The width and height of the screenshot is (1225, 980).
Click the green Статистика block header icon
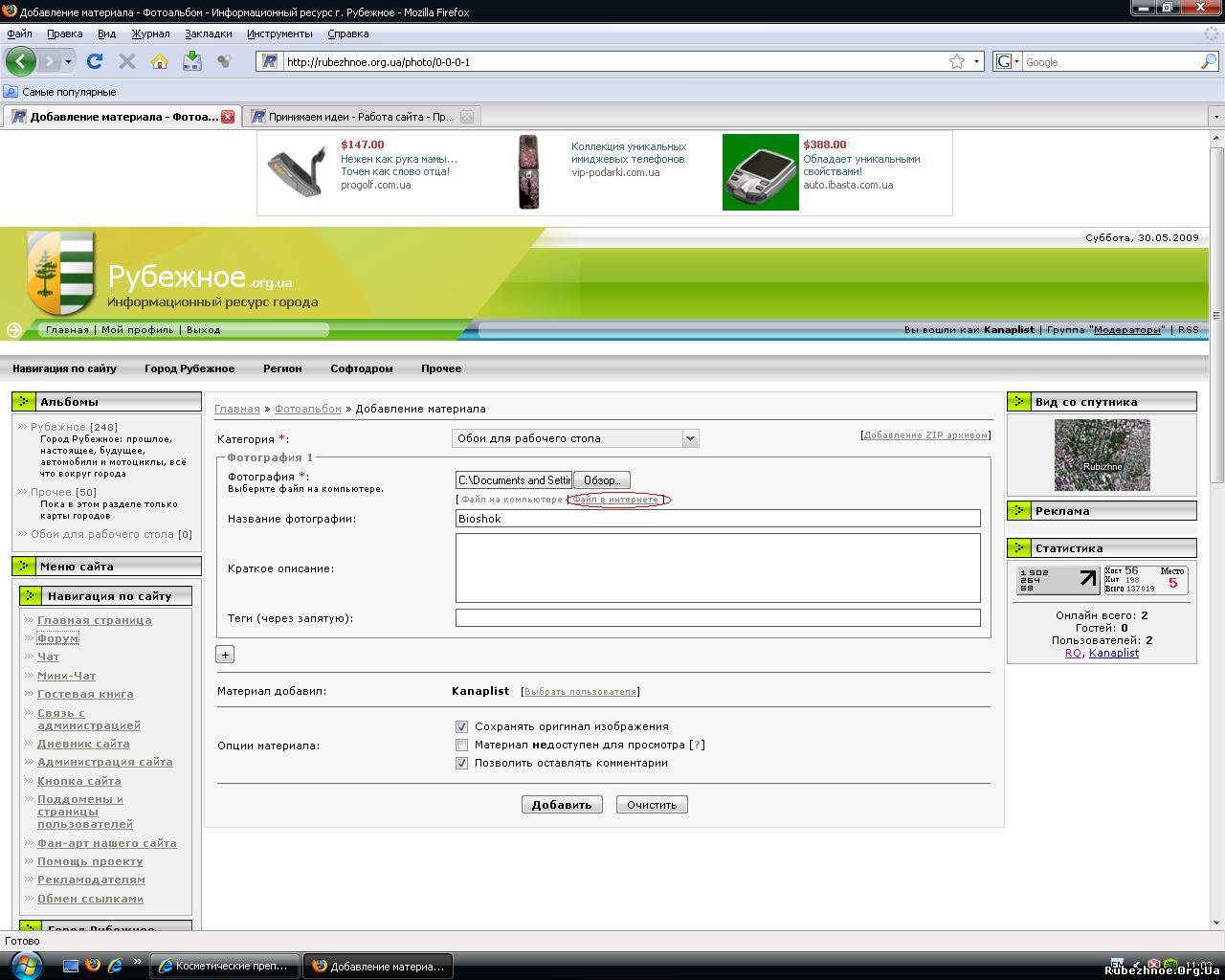coord(1020,548)
